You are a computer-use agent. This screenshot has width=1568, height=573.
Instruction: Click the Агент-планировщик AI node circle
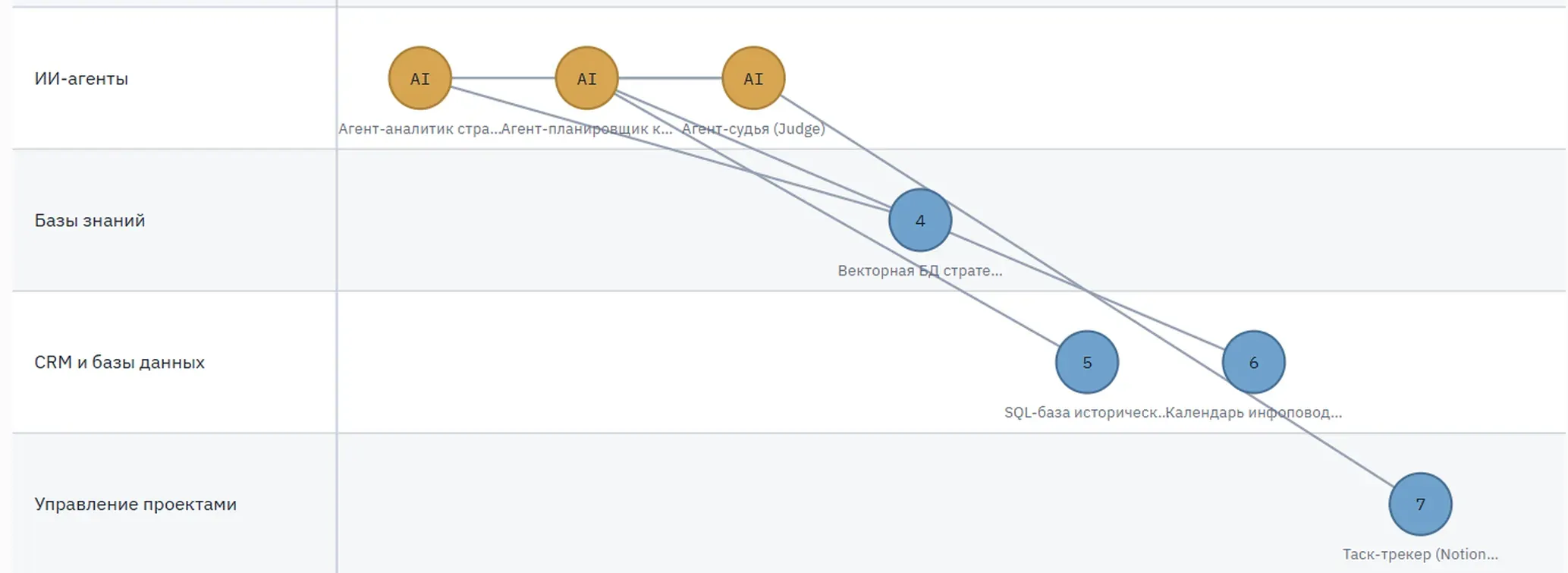click(586, 78)
